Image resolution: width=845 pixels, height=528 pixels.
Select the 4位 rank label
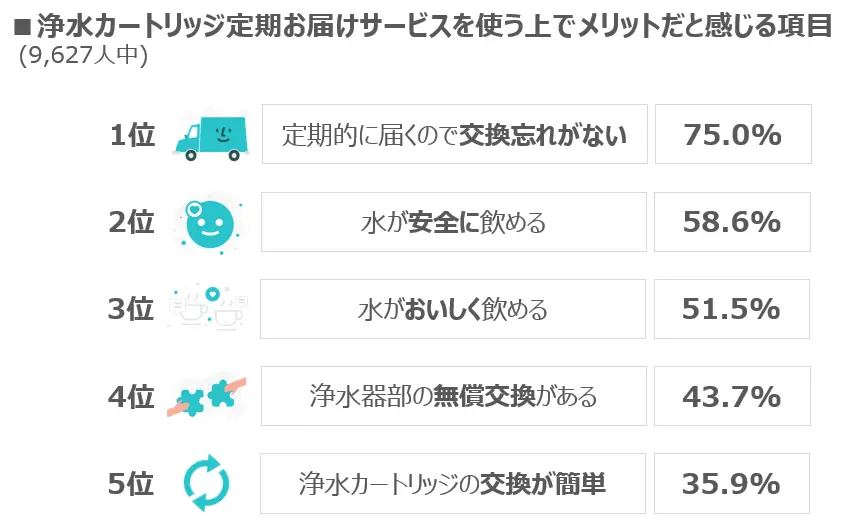131,397
